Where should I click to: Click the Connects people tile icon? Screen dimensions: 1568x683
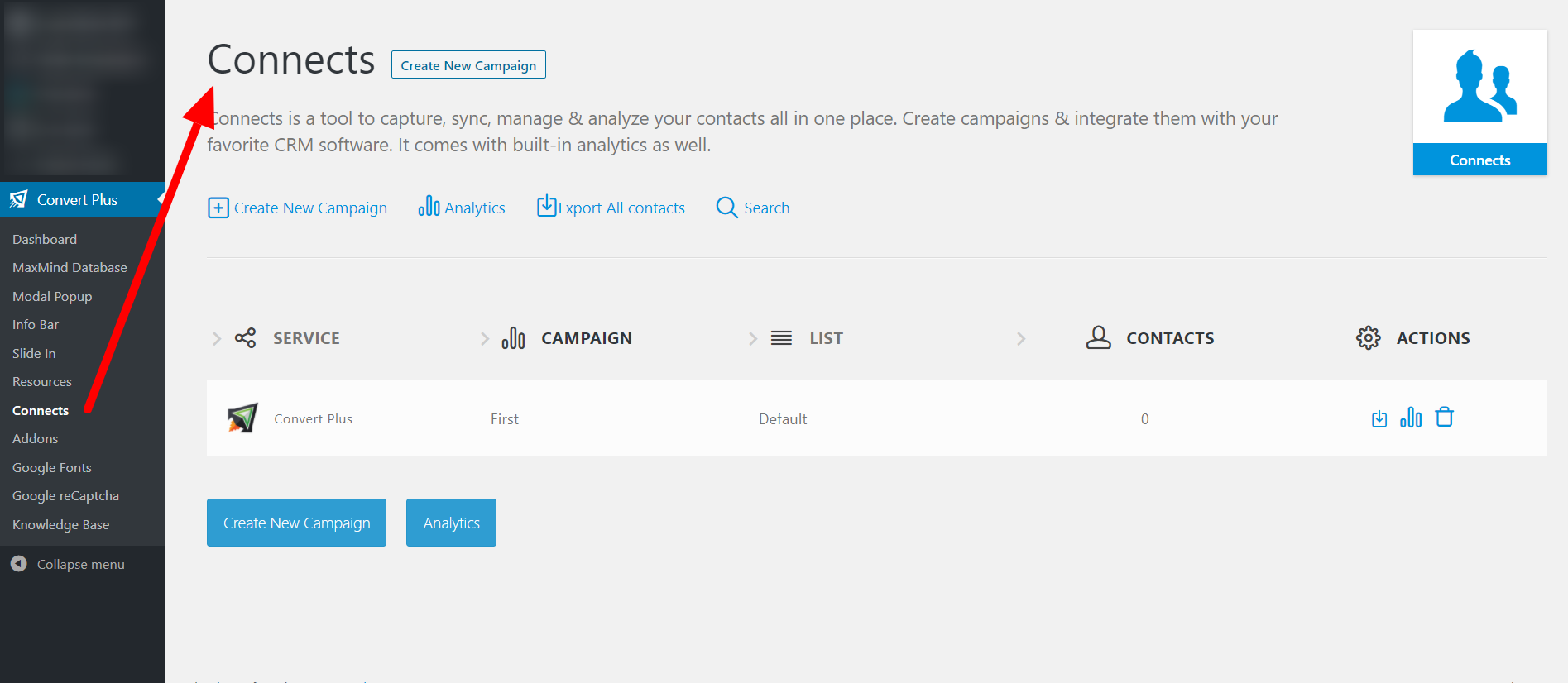coord(1480,86)
